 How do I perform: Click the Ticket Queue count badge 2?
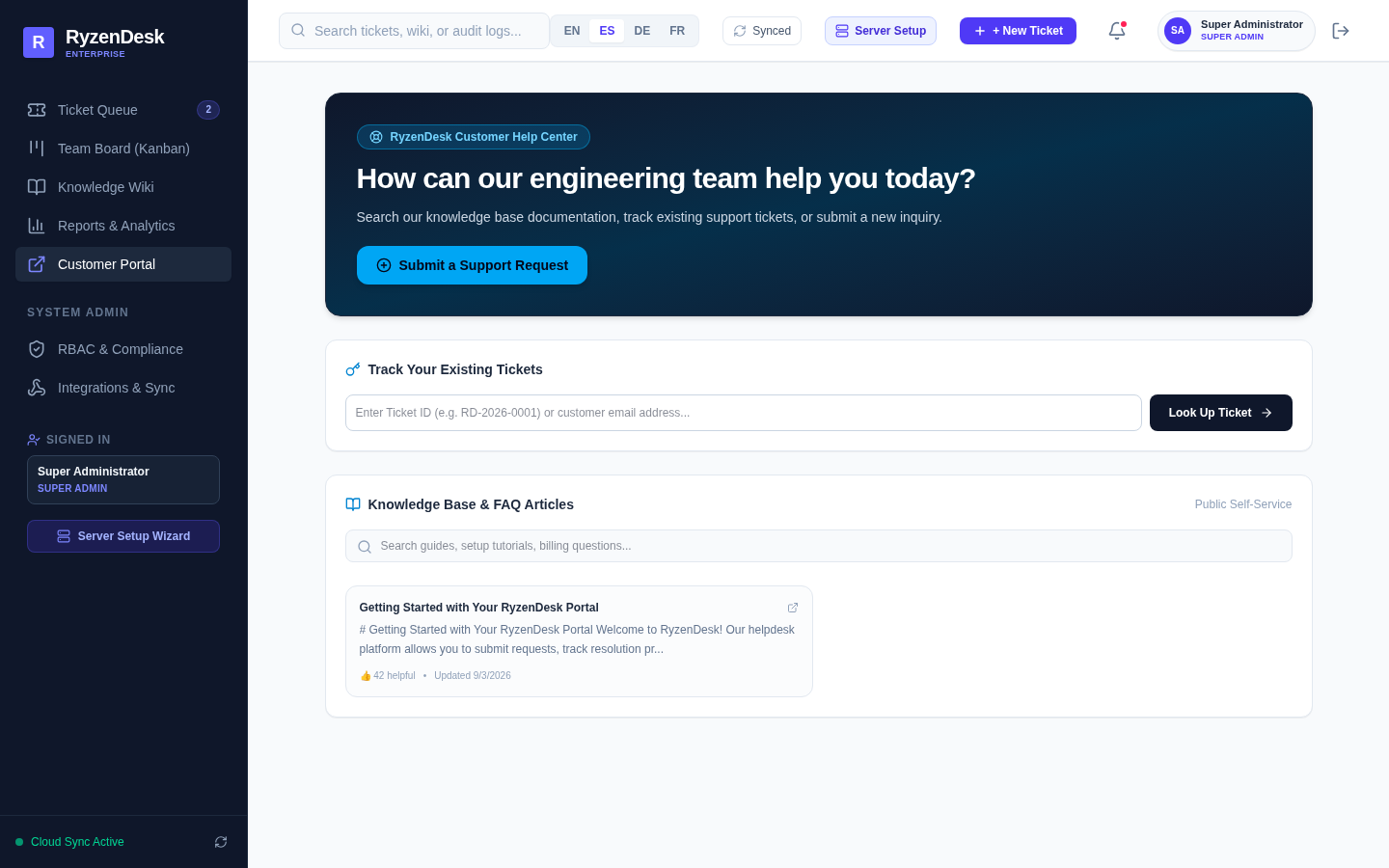(x=208, y=110)
